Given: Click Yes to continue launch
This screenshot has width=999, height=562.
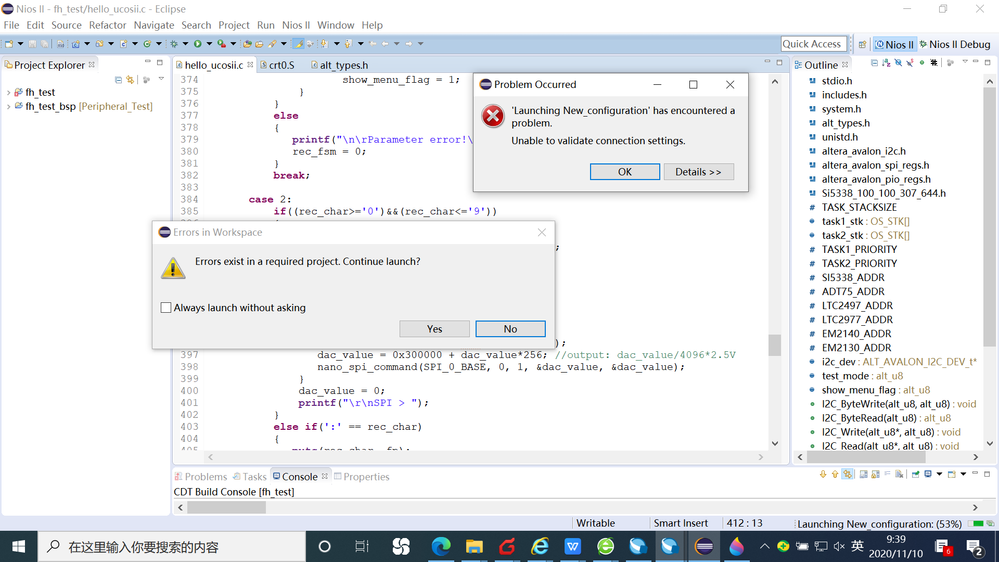Looking at the screenshot, I should coord(434,329).
